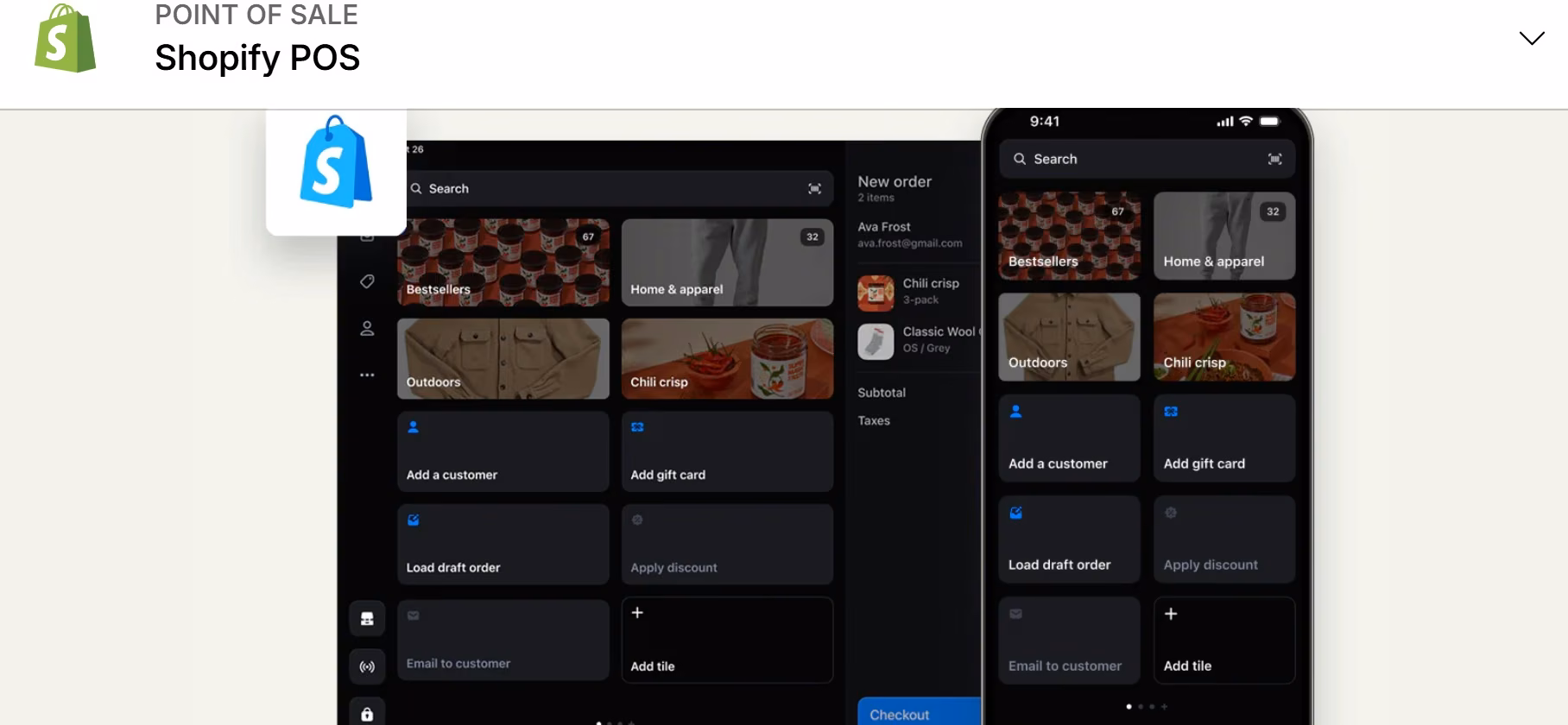The width and height of the screenshot is (1568, 725).
Task: Click the storefront icon in tablet sidebar
Action: [x=367, y=619]
